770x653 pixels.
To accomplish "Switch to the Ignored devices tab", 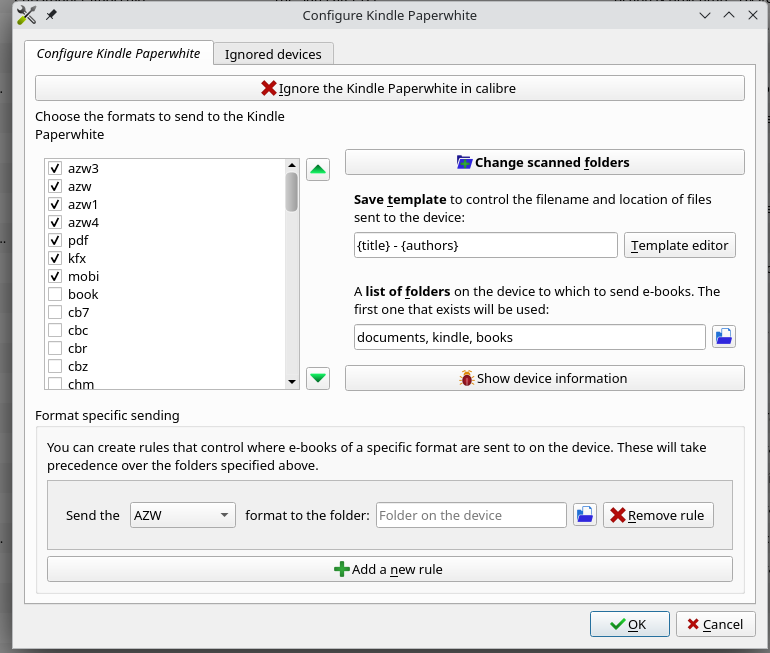I will pyautogui.click(x=273, y=54).
